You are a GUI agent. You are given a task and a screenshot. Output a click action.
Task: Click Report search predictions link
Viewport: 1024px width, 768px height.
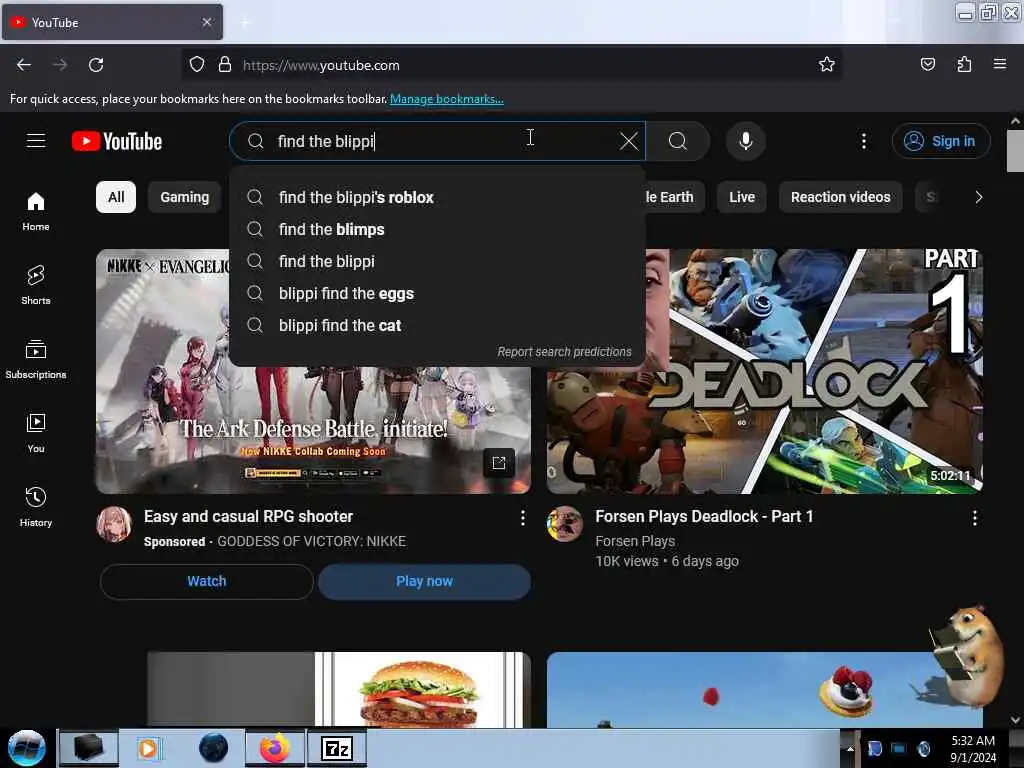tap(564, 352)
